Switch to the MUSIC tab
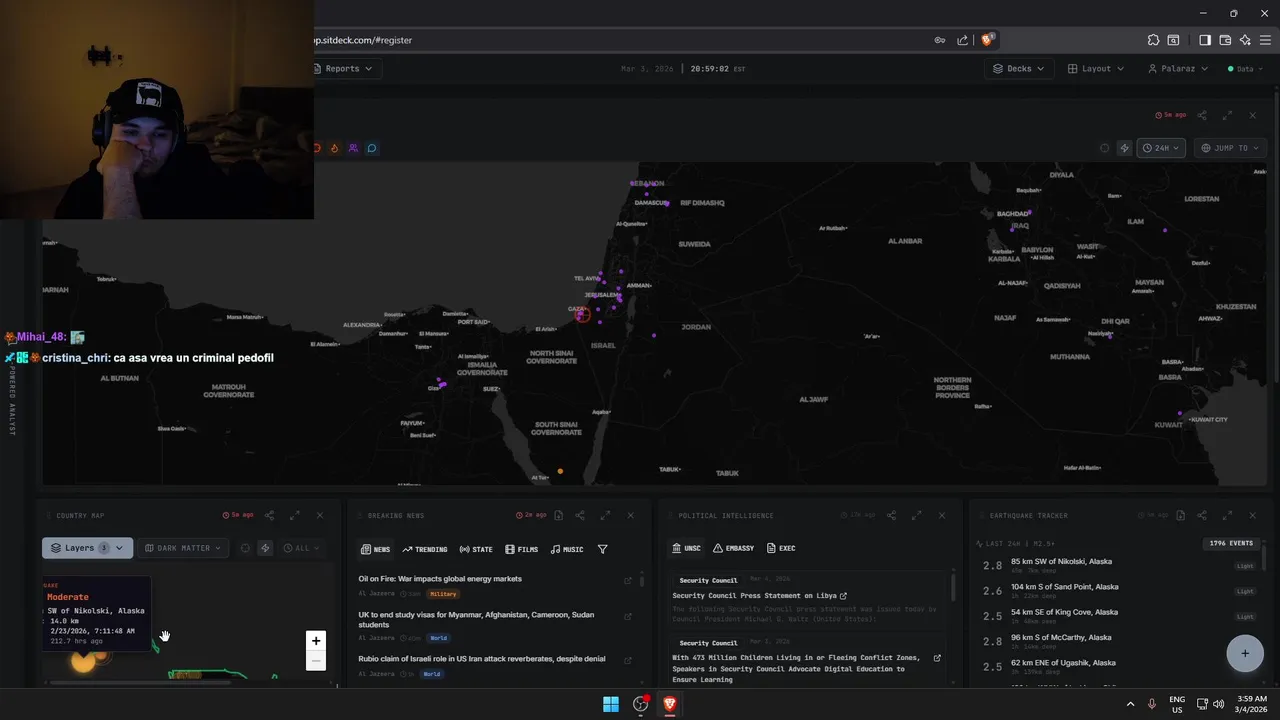Image resolution: width=1280 pixels, height=720 pixels. pyautogui.click(x=566, y=549)
